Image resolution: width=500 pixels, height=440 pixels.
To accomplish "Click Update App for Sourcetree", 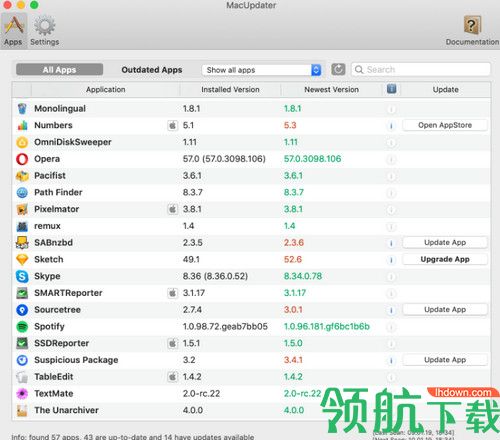I will 445,310.
